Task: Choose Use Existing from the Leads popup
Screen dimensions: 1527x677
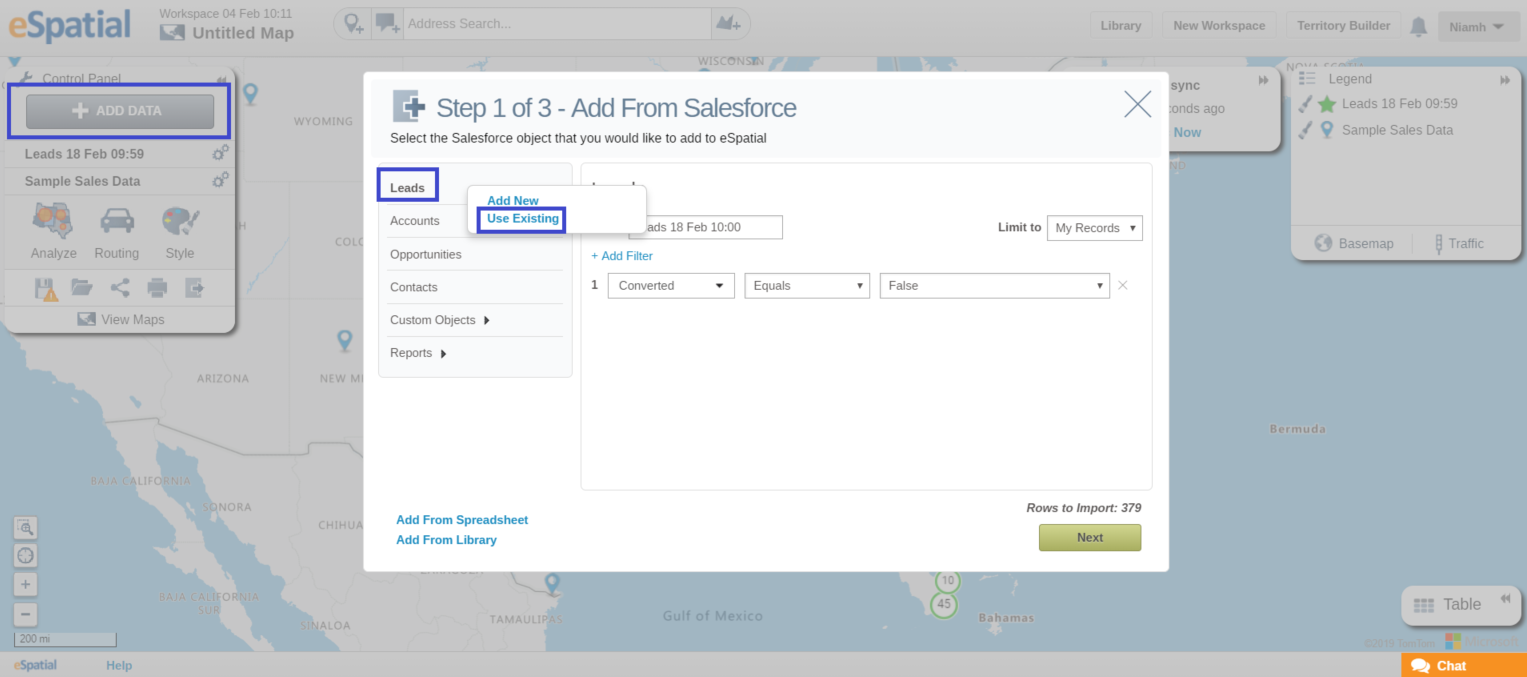Action: click(x=523, y=219)
